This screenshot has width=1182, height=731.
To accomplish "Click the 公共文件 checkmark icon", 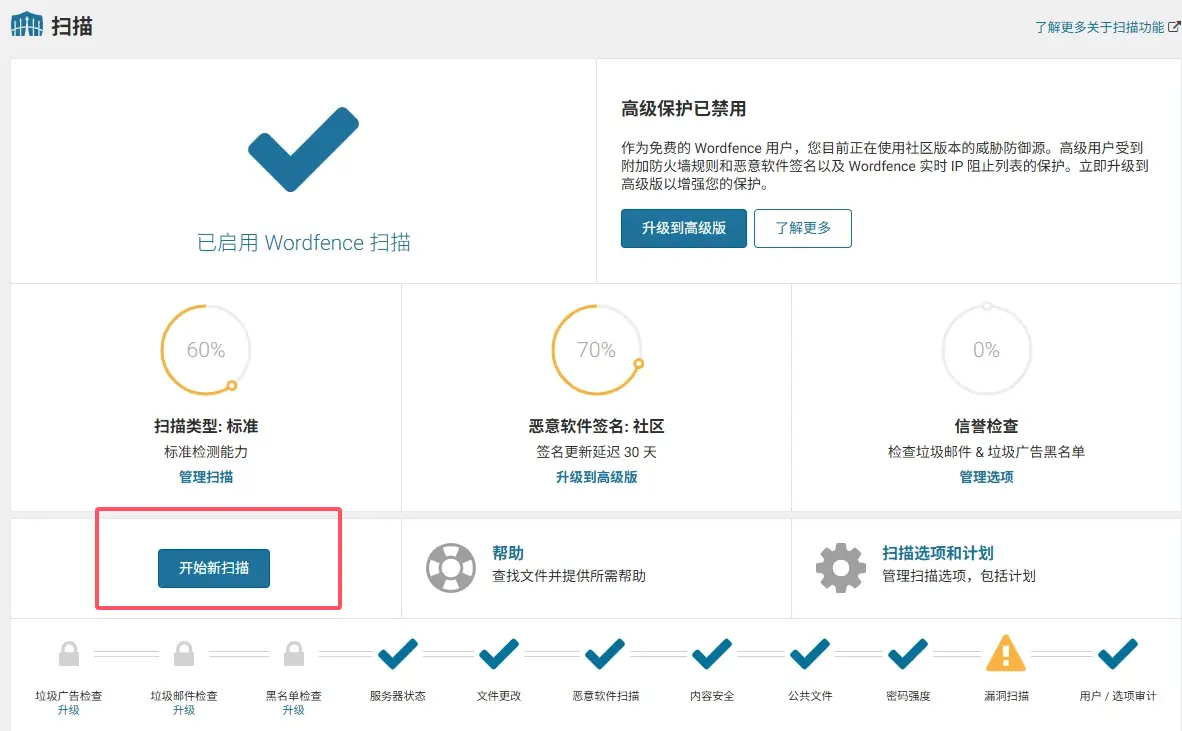I will coord(810,653).
